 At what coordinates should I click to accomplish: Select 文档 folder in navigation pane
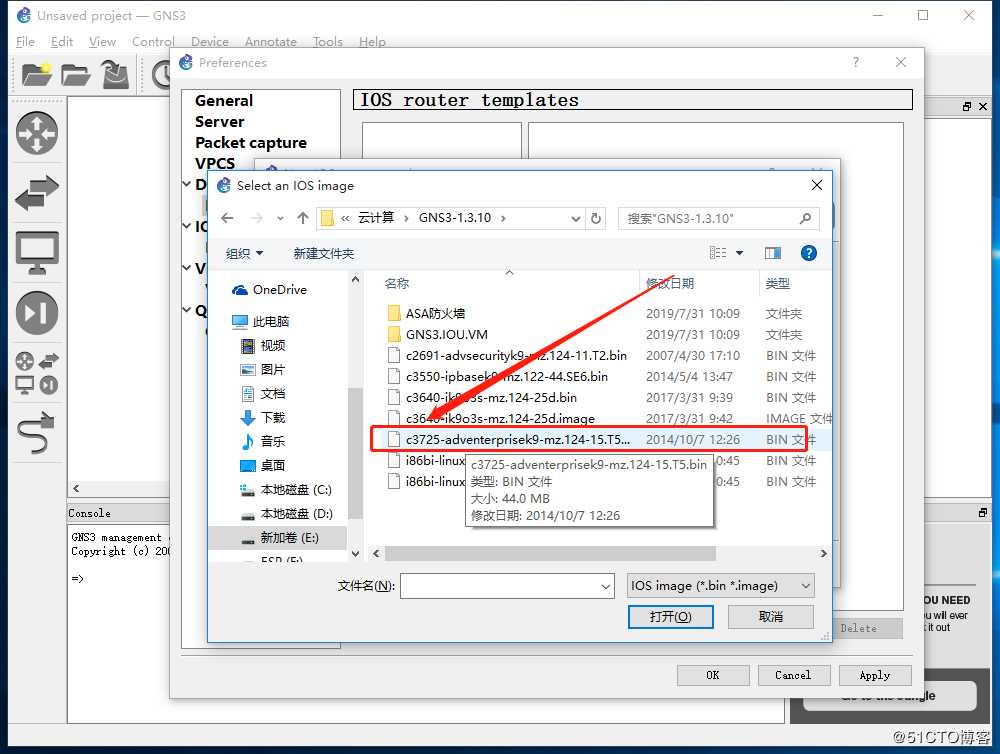pyautogui.click(x=263, y=394)
